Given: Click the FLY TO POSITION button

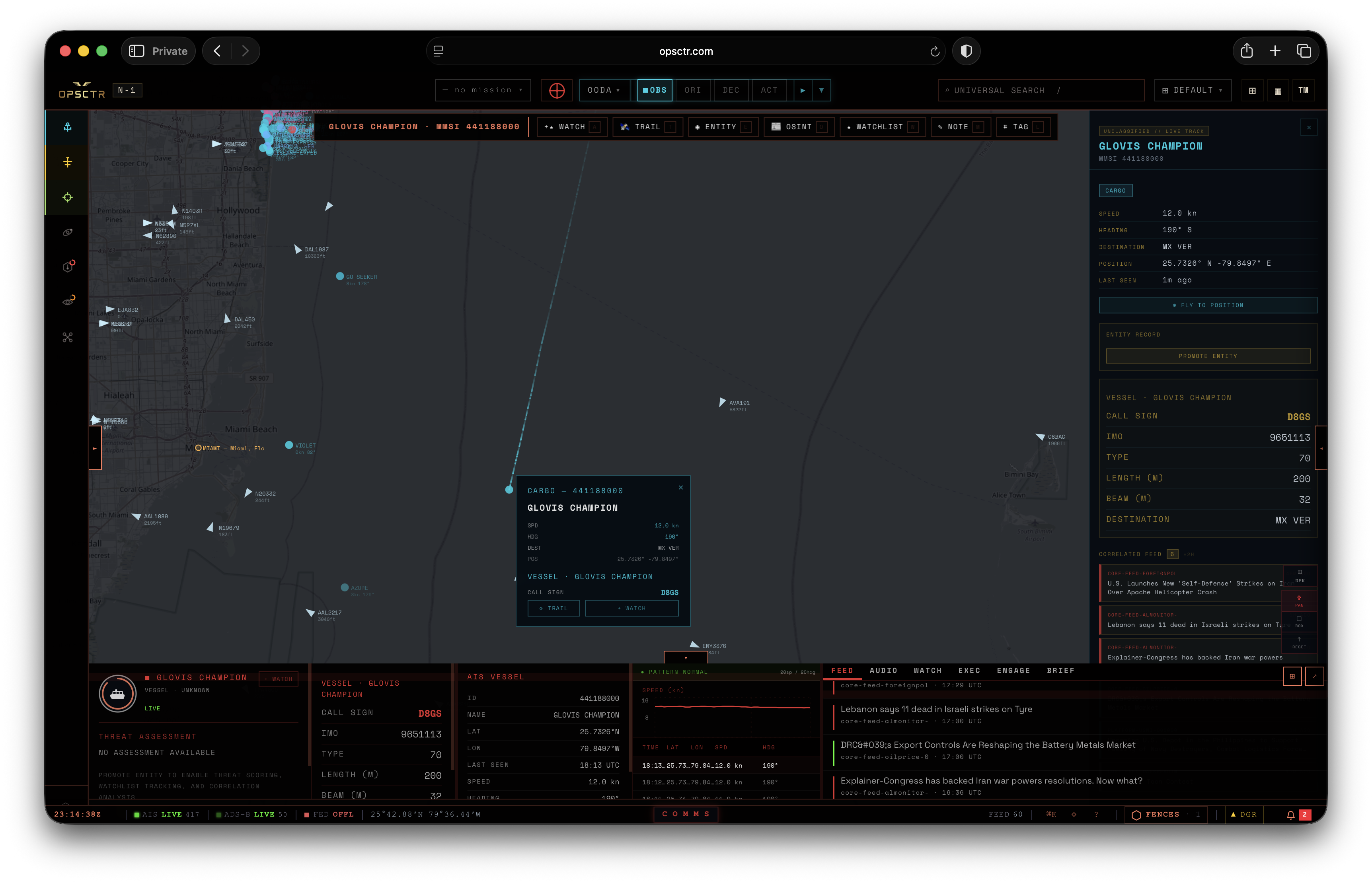Looking at the screenshot, I should [x=1207, y=305].
